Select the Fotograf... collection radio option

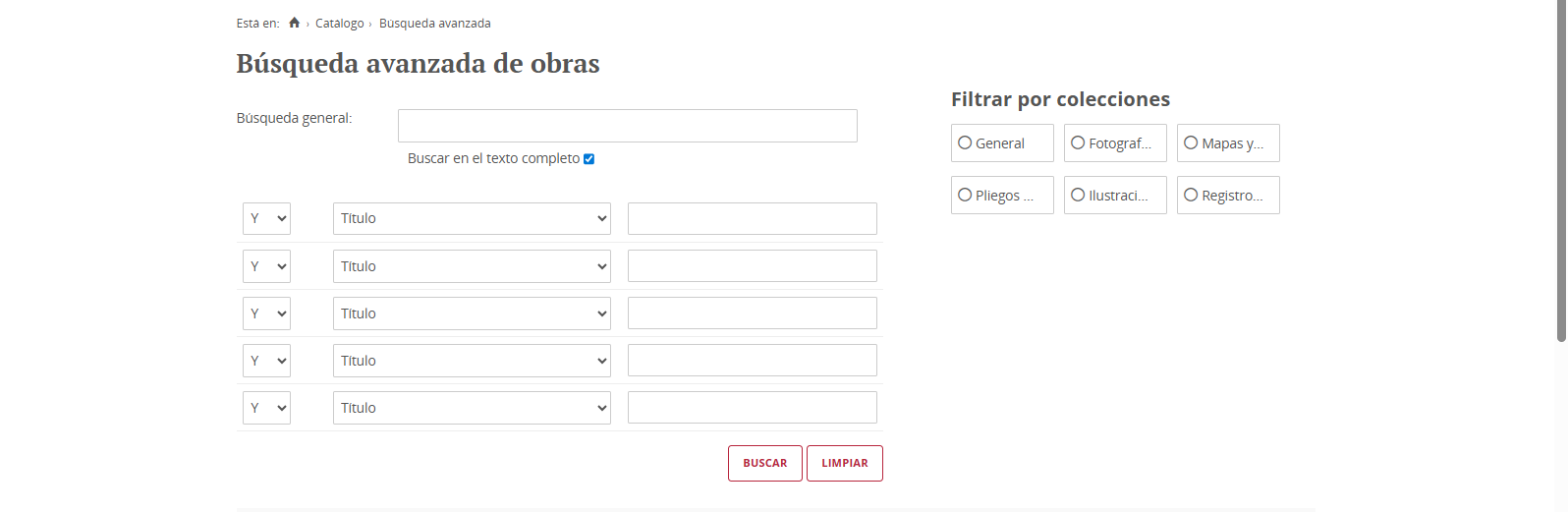[x=1078, y=142]
